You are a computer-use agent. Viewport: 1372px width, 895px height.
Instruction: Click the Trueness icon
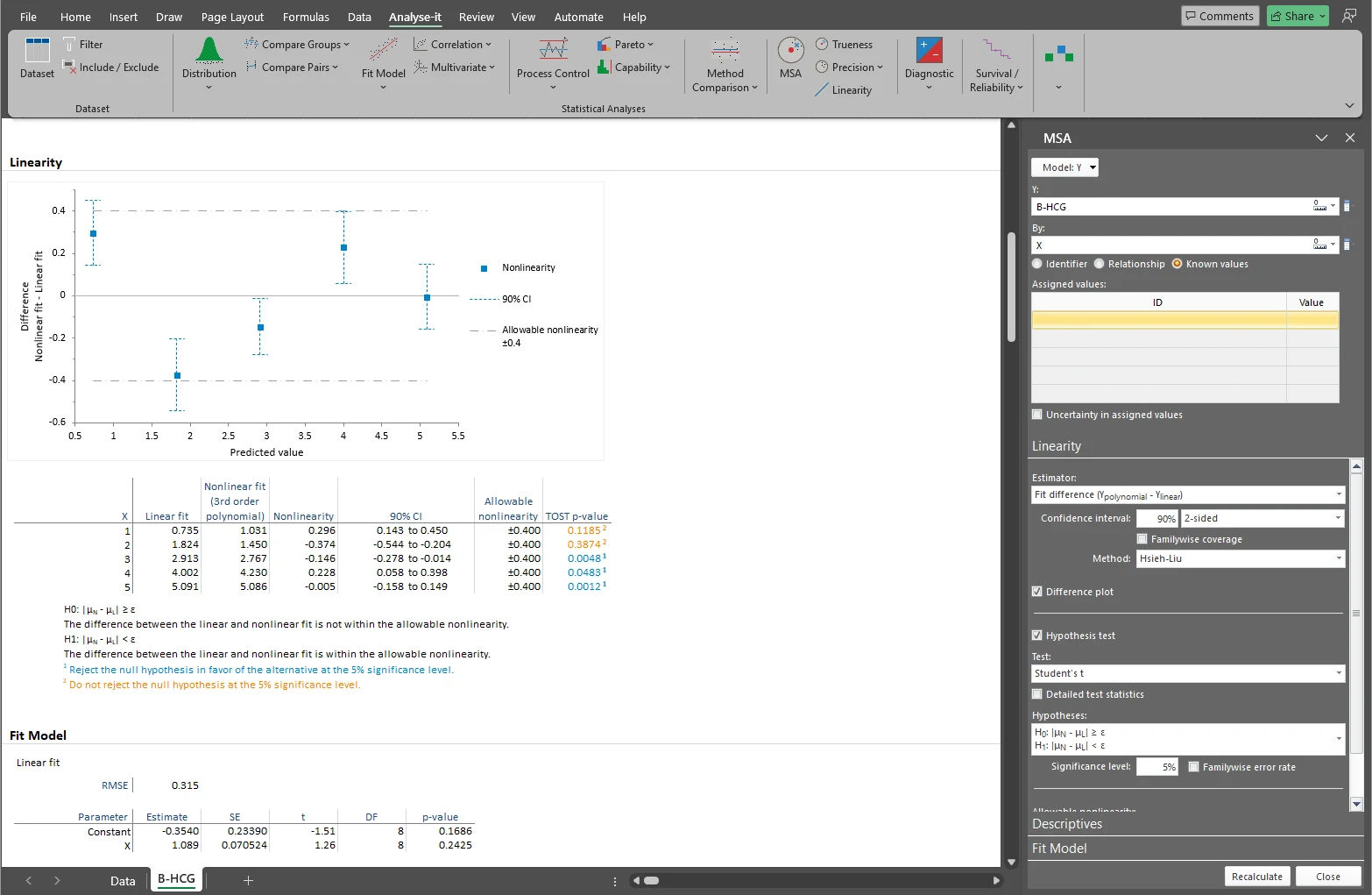pyautogui.click(x=822, y=44)
